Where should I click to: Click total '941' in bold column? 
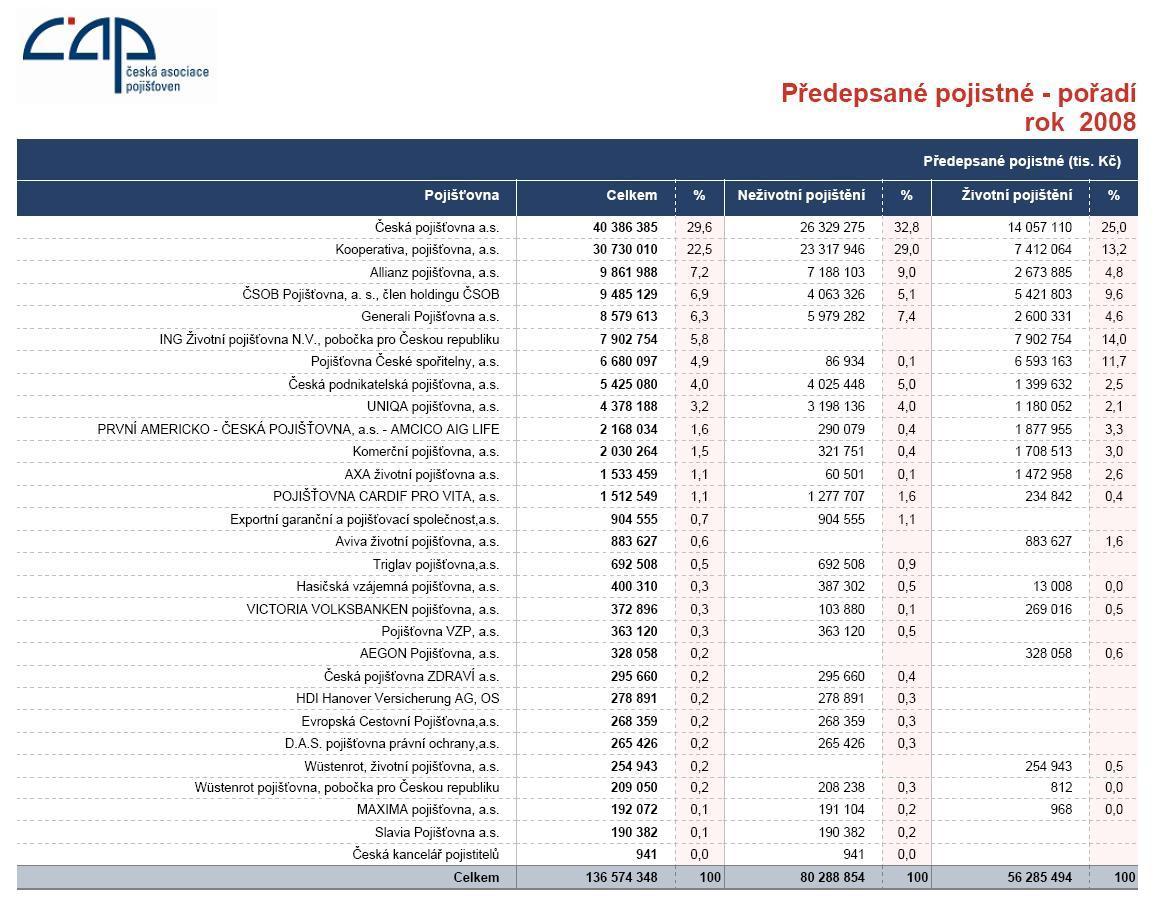646,854
